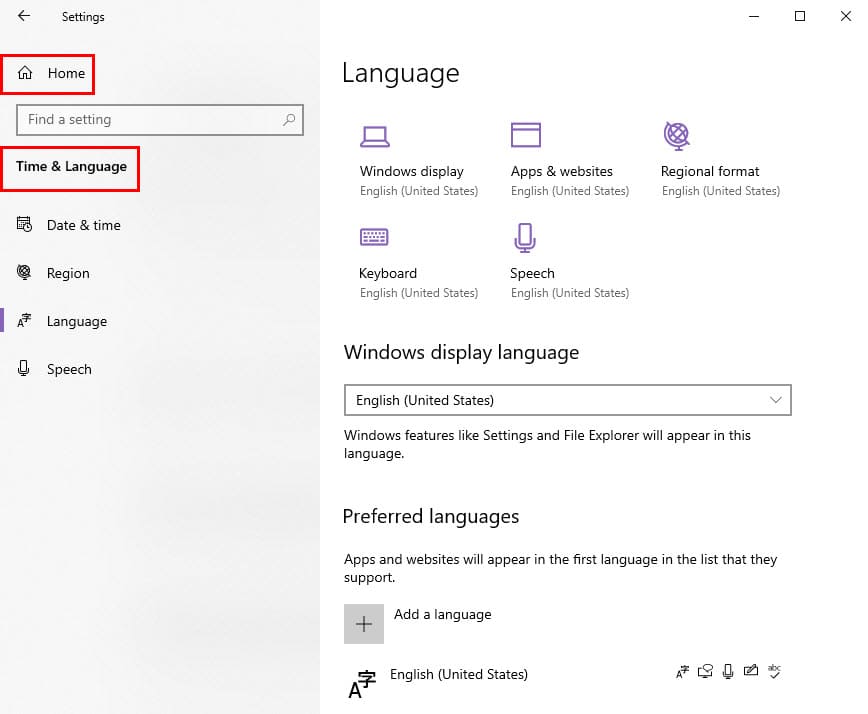Maximize the Settings window
Viewport: 868px width, 714px height.
pyautogui.click(x=800, y=16)
